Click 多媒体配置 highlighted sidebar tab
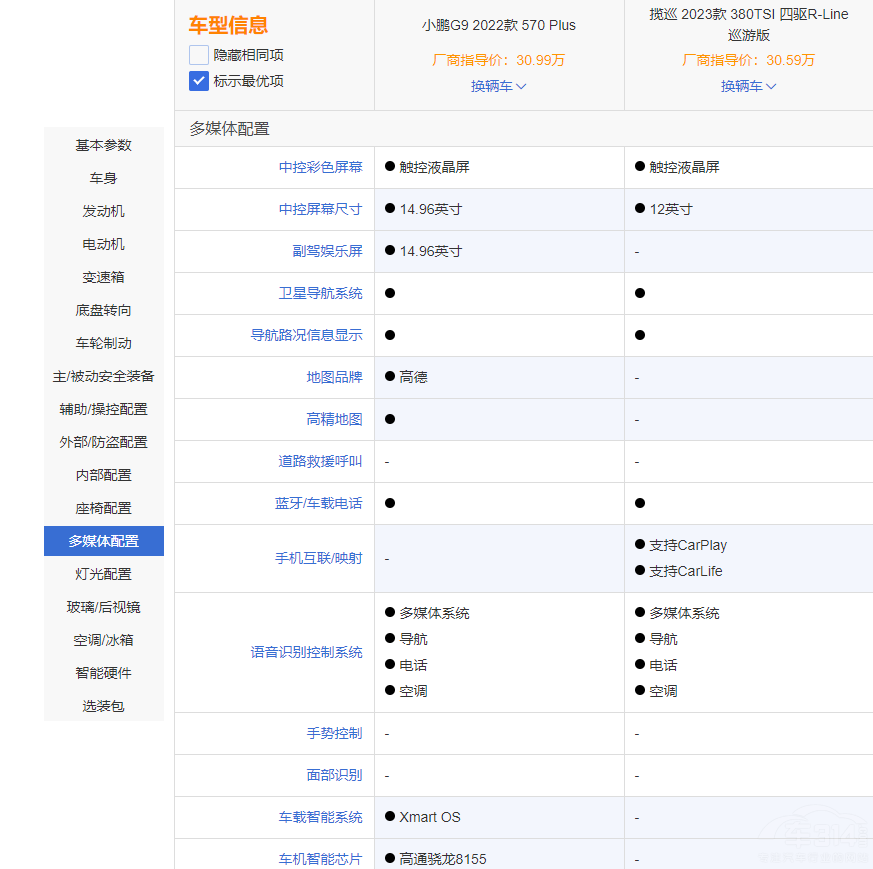 [103, 541]
